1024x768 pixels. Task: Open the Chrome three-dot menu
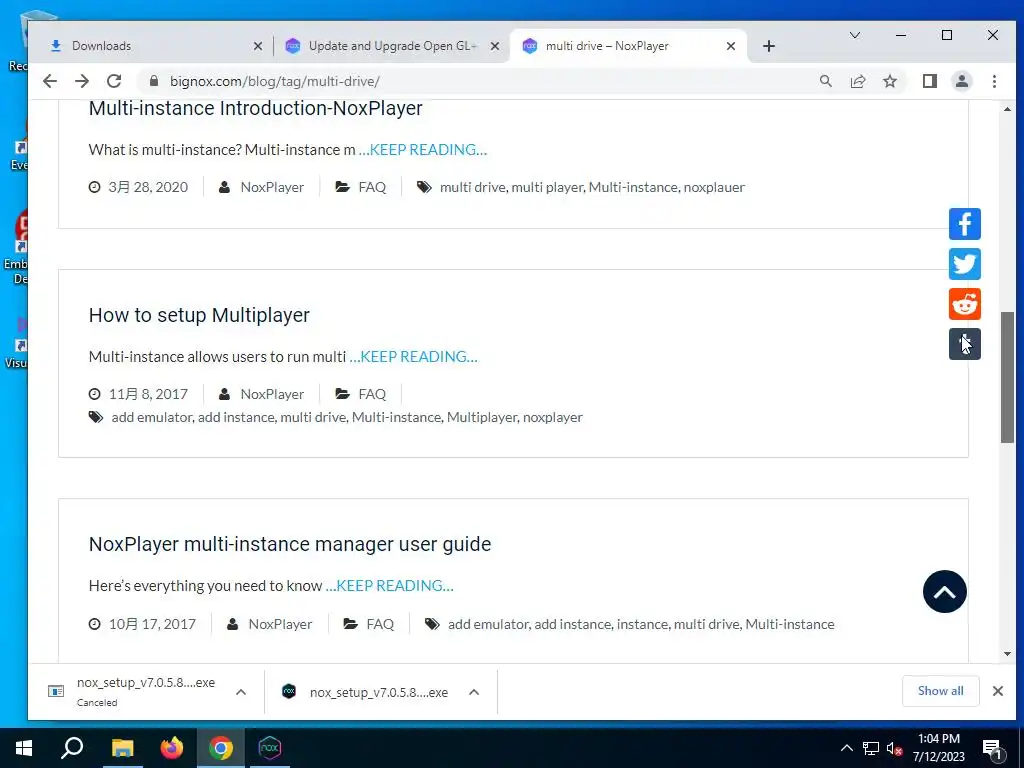[x=994, y=81]
